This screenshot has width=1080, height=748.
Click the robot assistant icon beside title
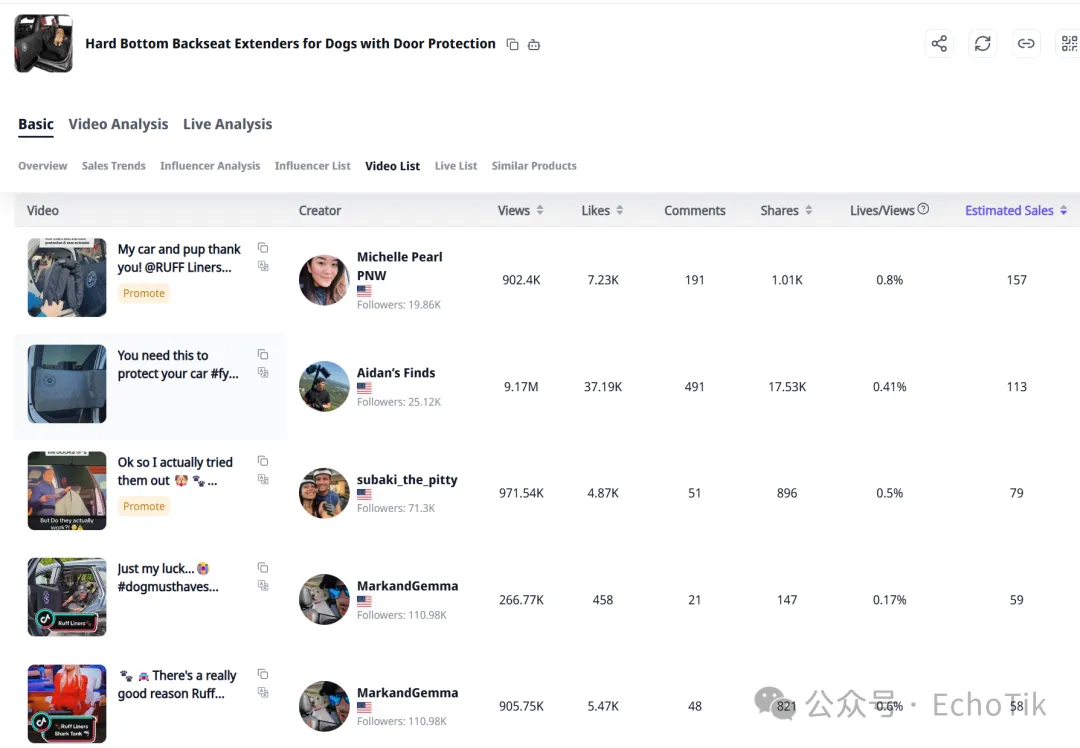click(x=534, y=44)
